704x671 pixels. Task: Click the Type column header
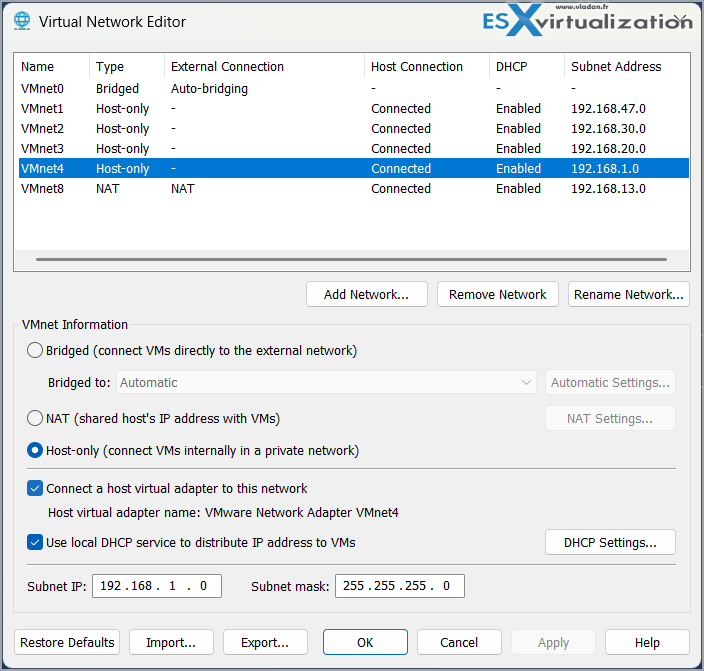pyautogui.click(x=110, y=67)
